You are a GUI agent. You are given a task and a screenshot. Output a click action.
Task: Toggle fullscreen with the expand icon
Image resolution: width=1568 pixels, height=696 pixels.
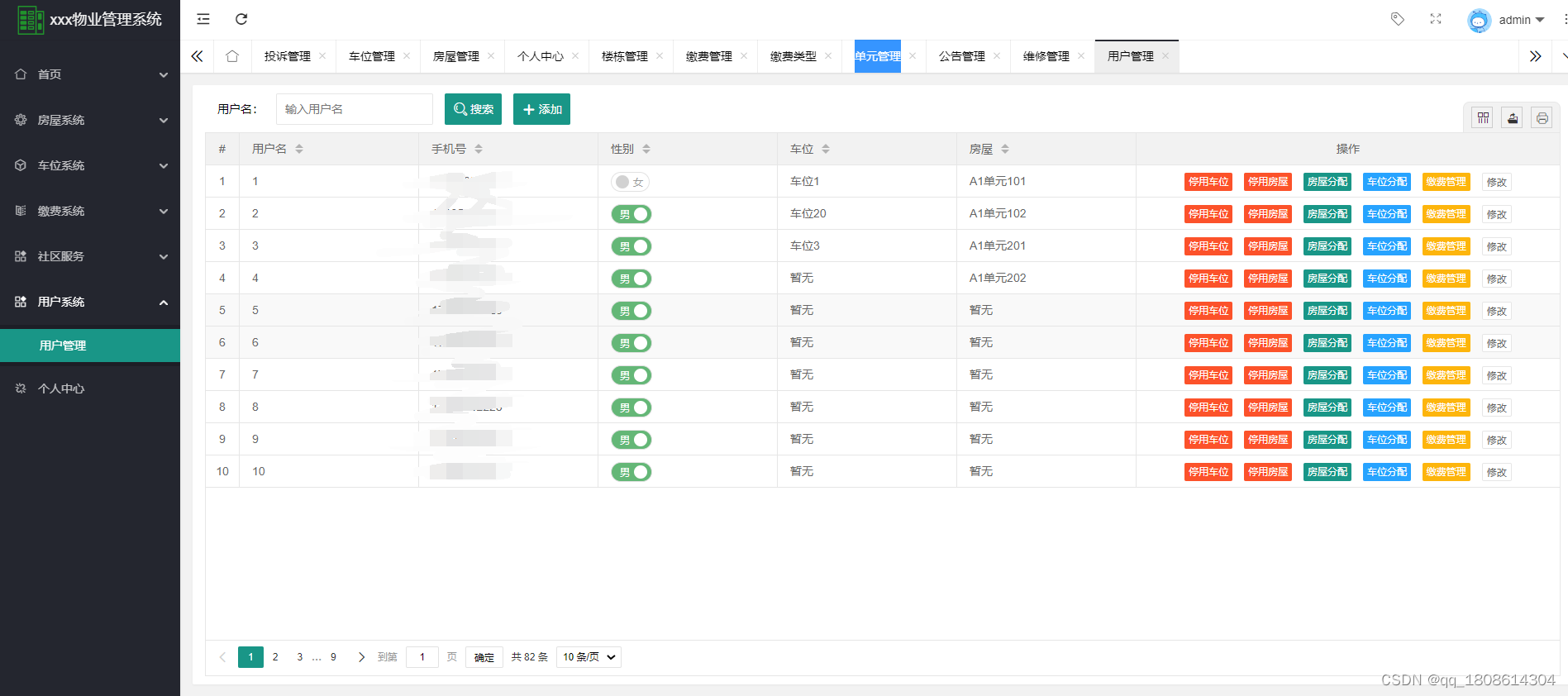point(1436,19)
